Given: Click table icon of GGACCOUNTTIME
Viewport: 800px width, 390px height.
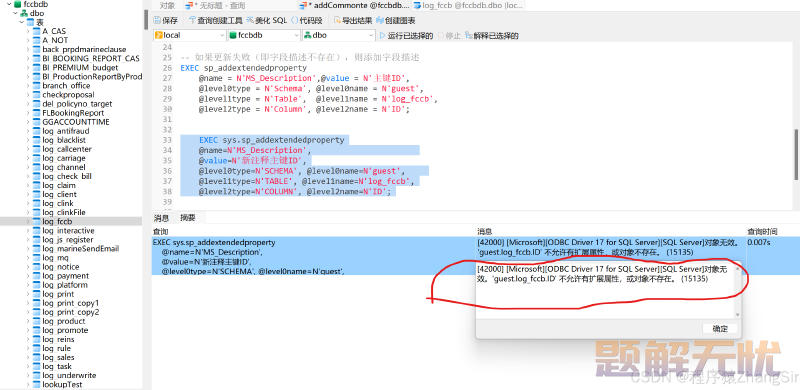Looking at the screenshot, I should click(x=36, y=122).
